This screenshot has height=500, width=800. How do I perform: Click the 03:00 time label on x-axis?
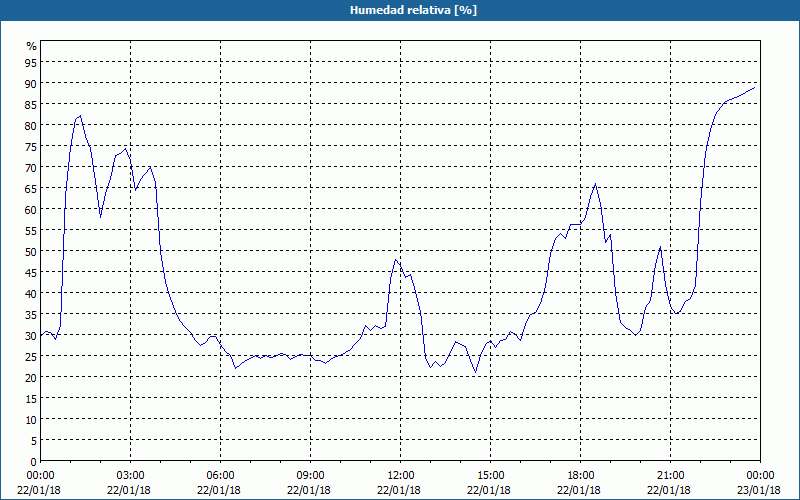pos(131,476)
